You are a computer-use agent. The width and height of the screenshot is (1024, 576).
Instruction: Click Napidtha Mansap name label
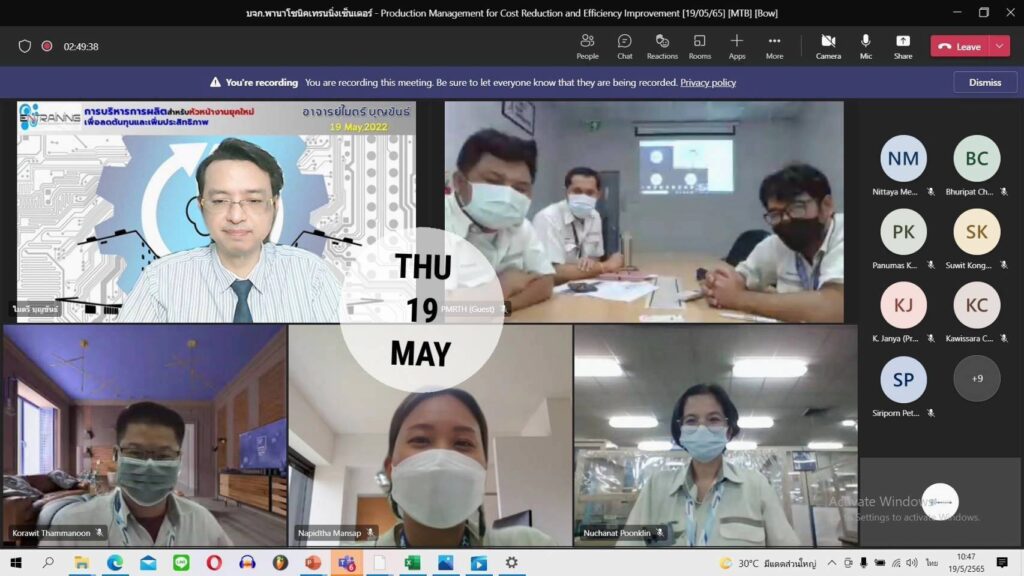click(329, 533)
